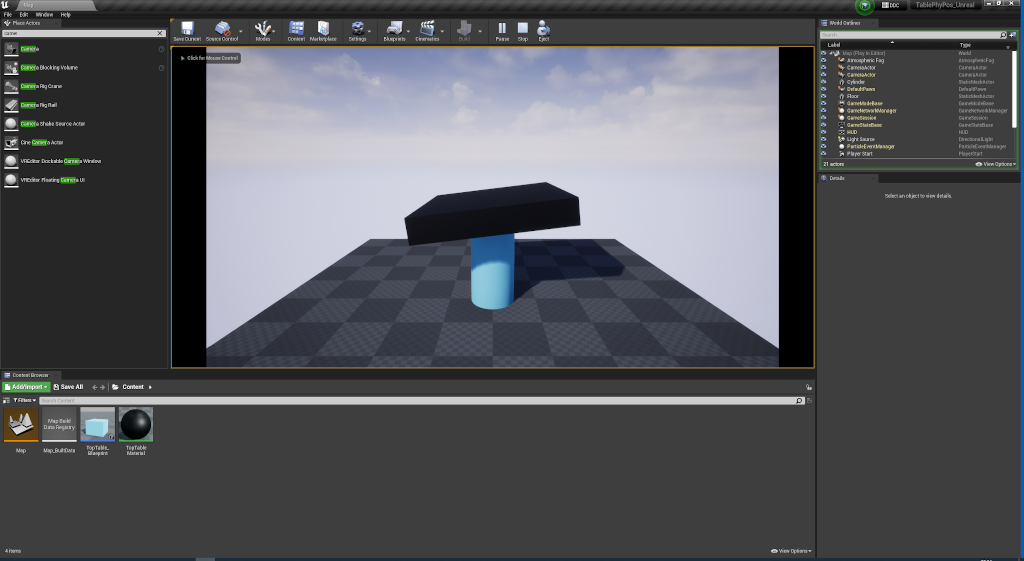Viewport: 1024px width, 561px height.
Task: Open the Add/Import dropdown
Action: click(26, 387)
